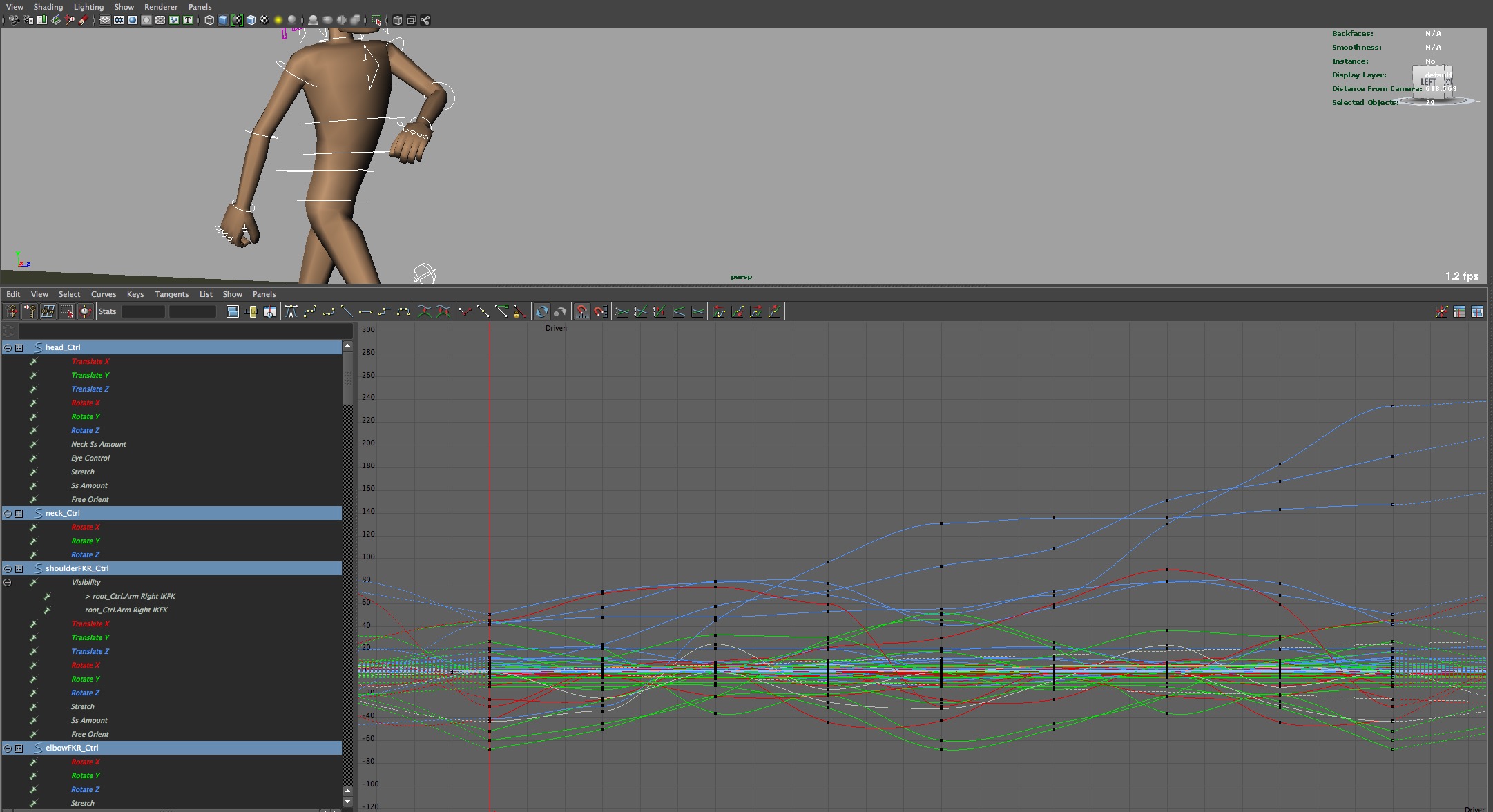Choose the viewport Textured display icon
This screenshot has height=812, width=1493.
(264, 20)
